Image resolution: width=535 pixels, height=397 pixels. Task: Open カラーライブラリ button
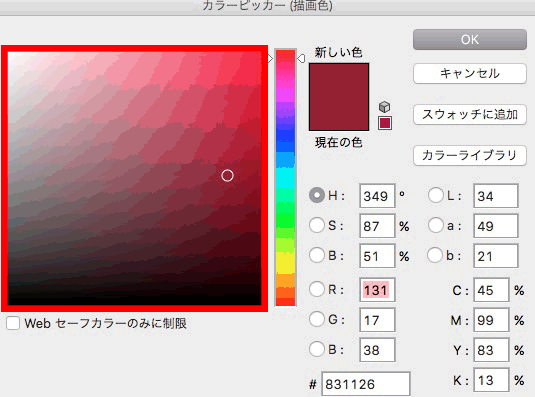pyautogui.click(x=470, y=156)
